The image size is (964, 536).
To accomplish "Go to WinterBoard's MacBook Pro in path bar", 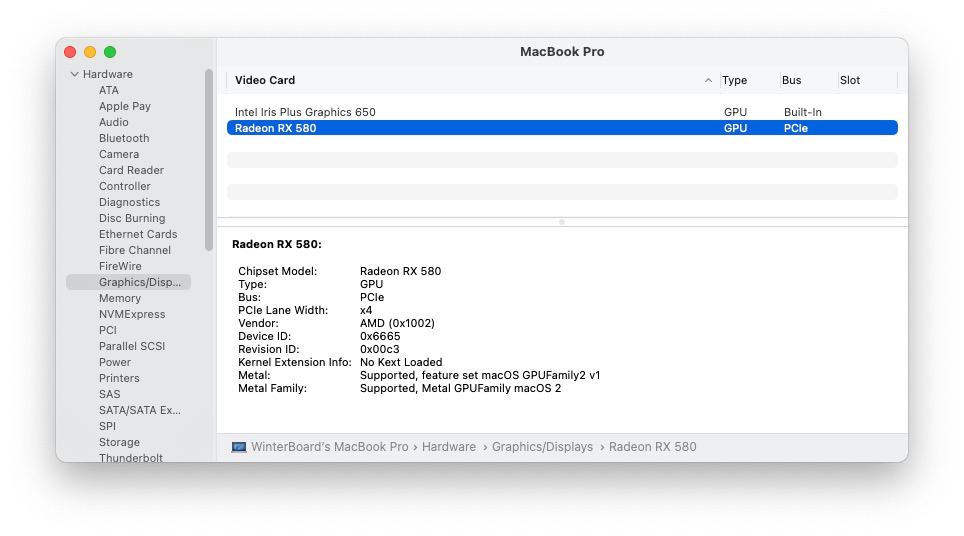I will click(330, 447).
